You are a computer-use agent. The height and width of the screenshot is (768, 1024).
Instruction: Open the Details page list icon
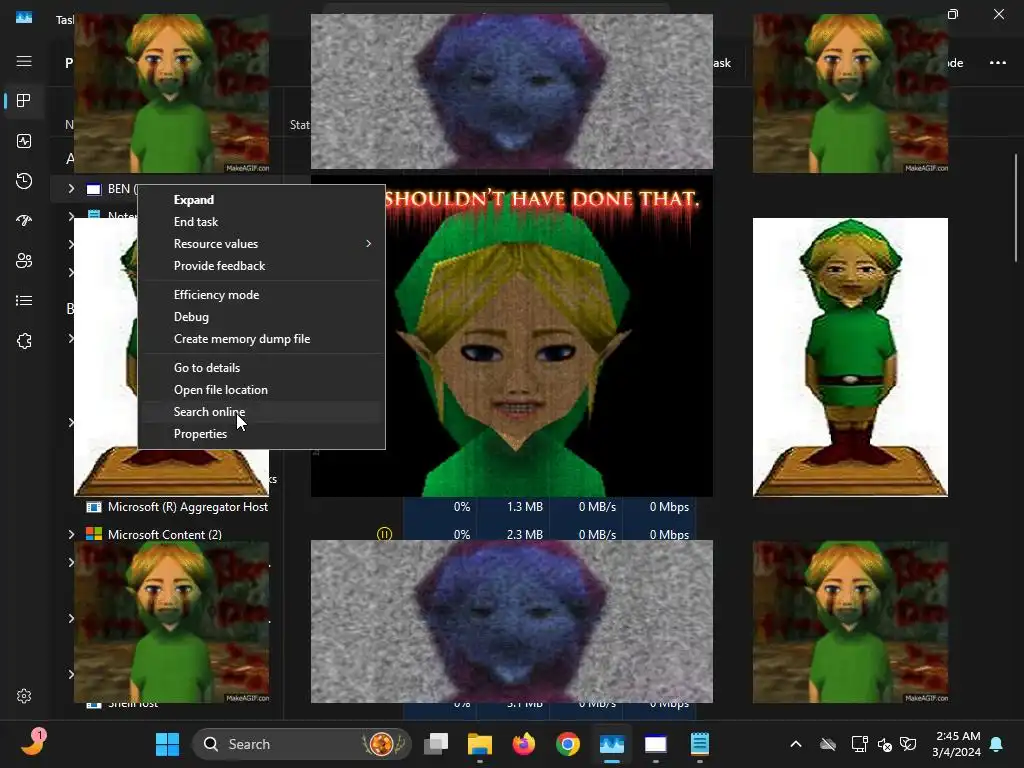pos(24,300)
